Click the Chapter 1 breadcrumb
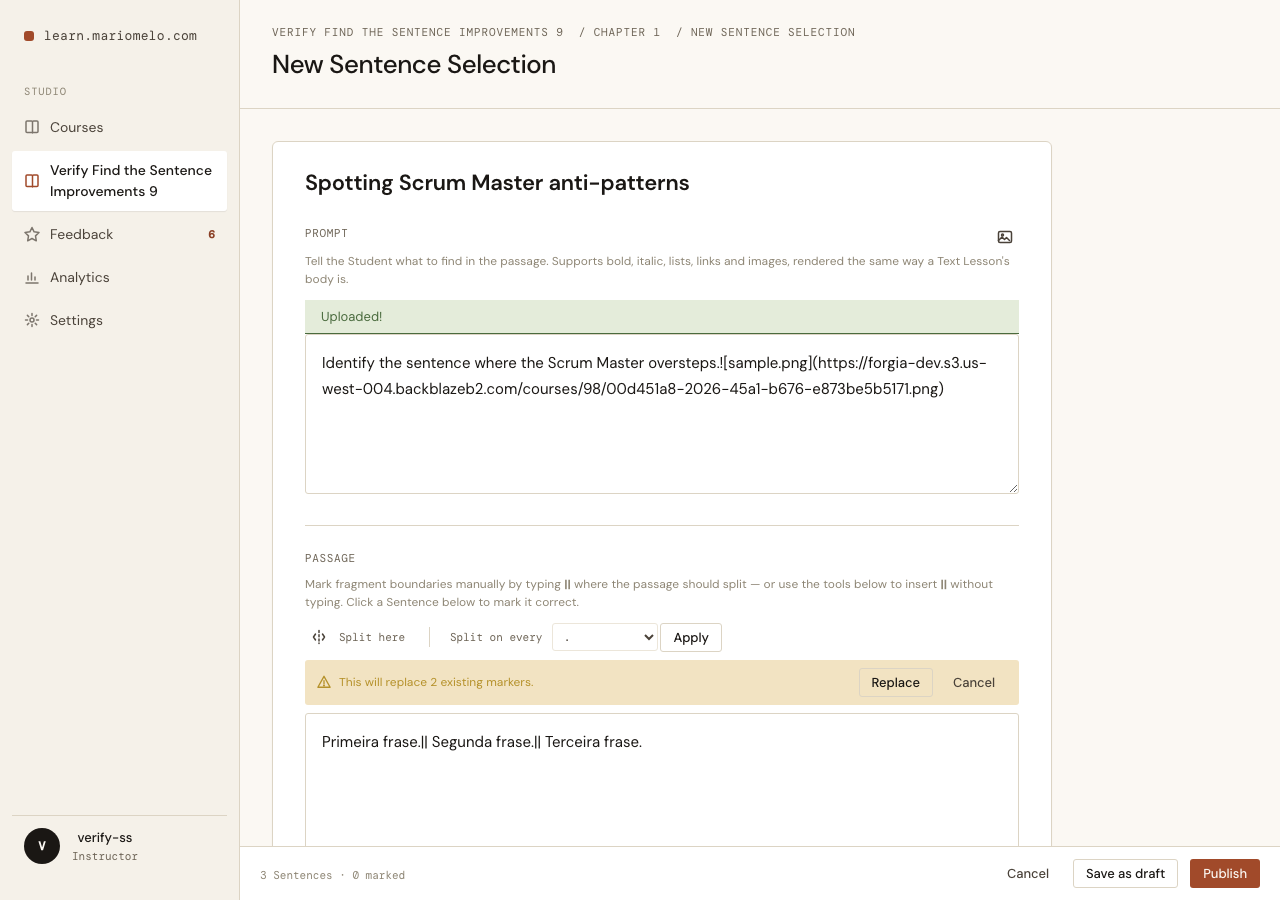Image resolution: width=1280 pixels, height=900 pixels. 627,32
